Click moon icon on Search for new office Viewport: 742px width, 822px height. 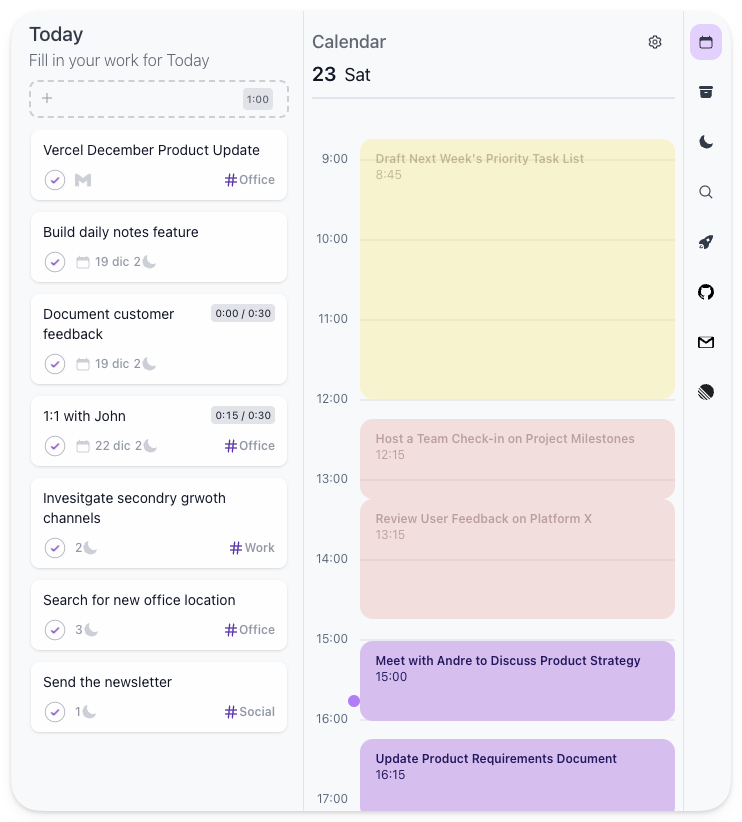91,630
